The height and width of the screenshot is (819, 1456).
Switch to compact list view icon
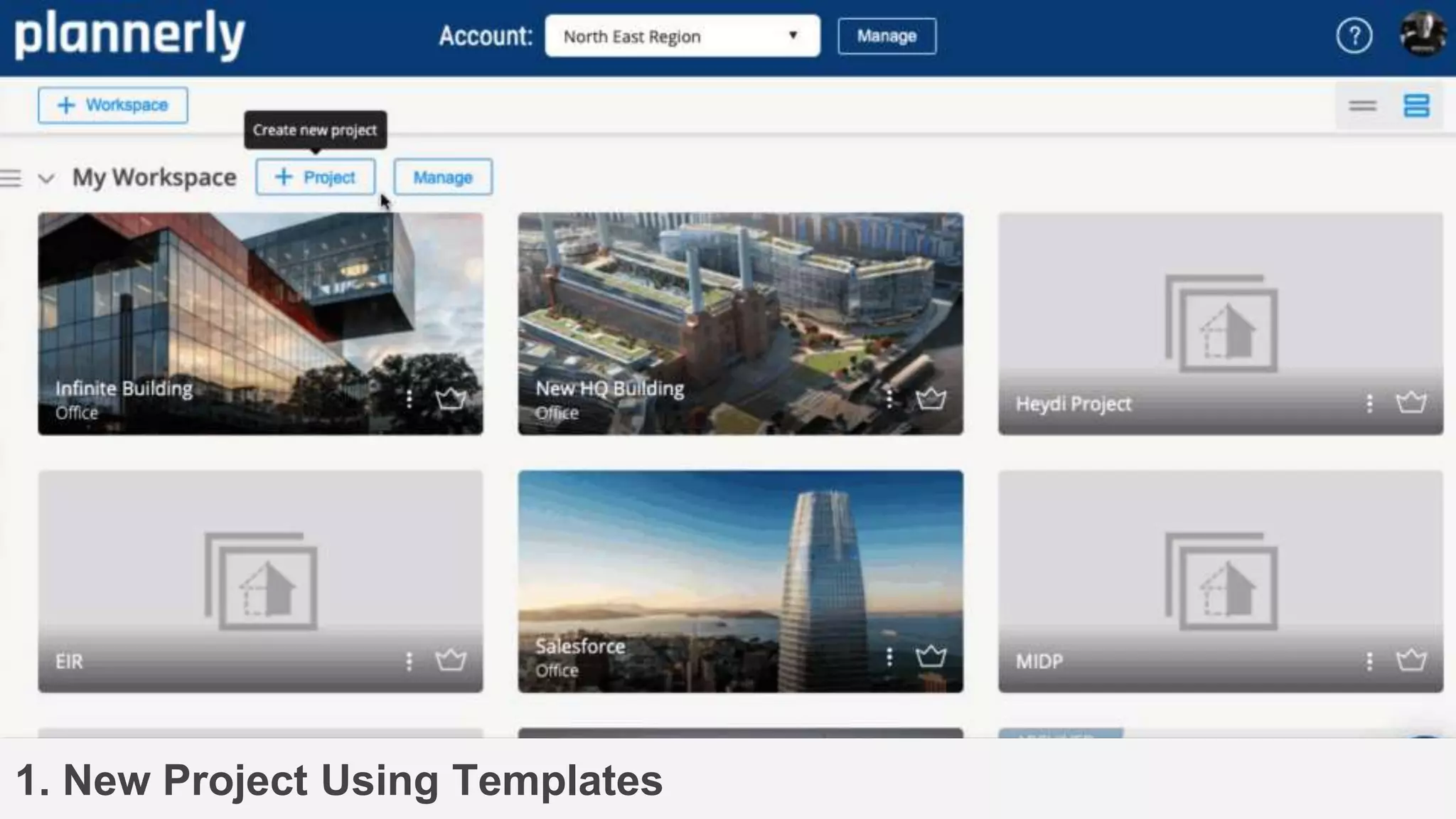click(1362, 106)
